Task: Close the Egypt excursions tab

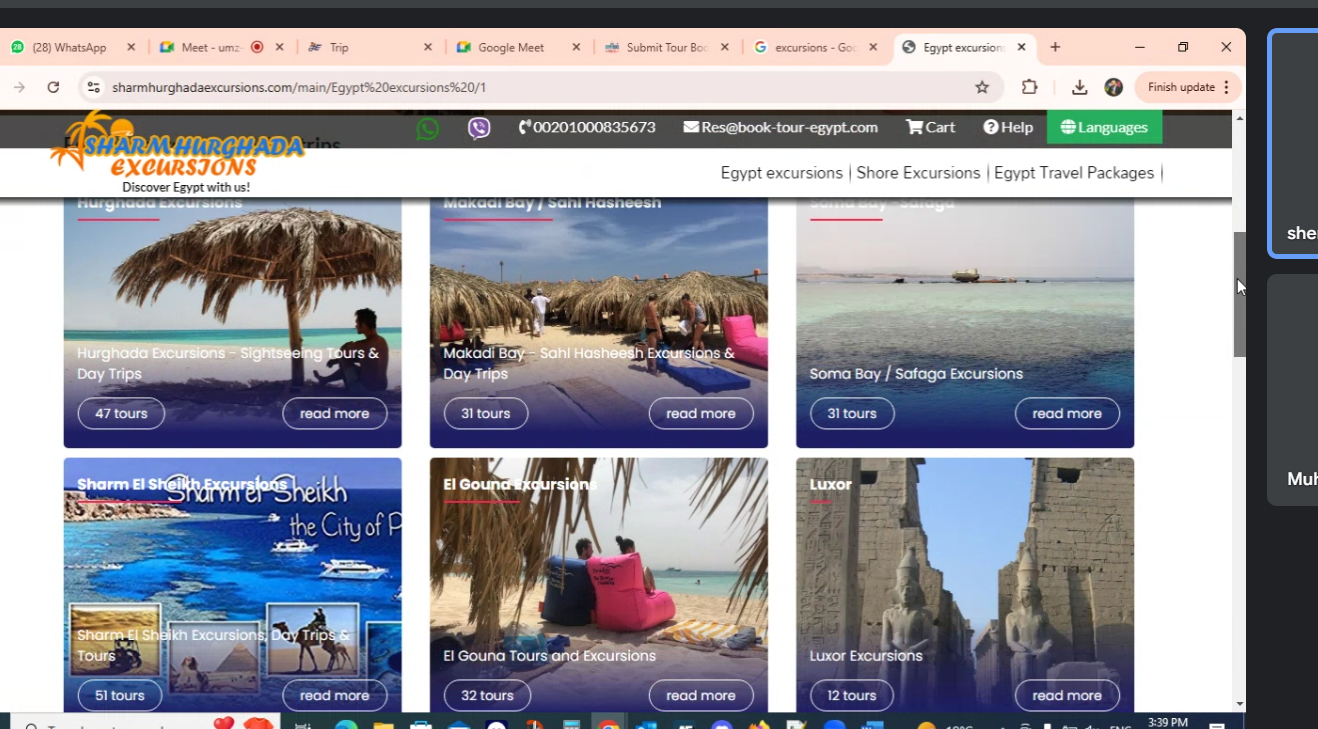Action: click(x=1022, y=47)
